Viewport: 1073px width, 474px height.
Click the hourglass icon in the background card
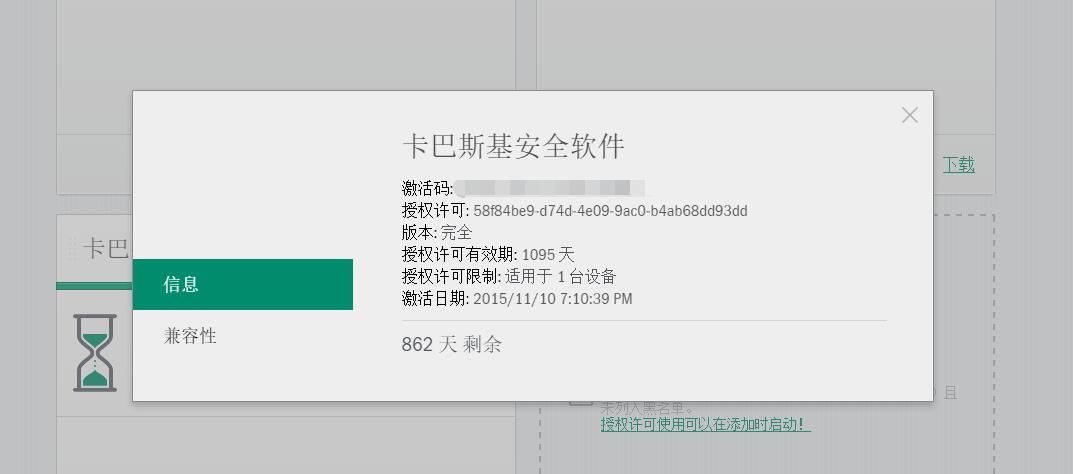point(94,353)
